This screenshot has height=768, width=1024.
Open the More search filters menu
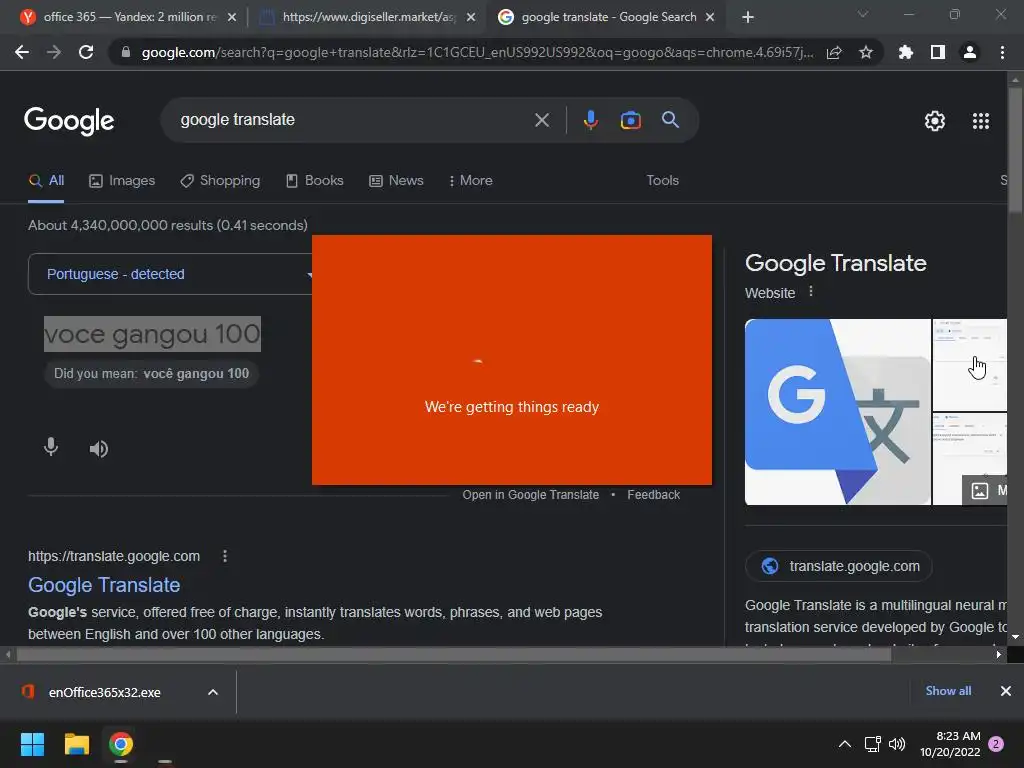coord(471,180)
